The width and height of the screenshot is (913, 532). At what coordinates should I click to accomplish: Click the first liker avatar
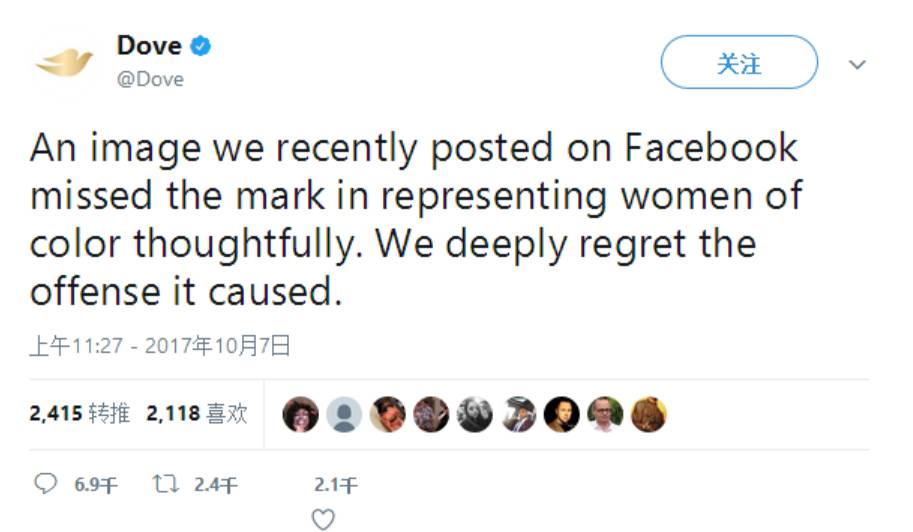click(x=300, y=414)
